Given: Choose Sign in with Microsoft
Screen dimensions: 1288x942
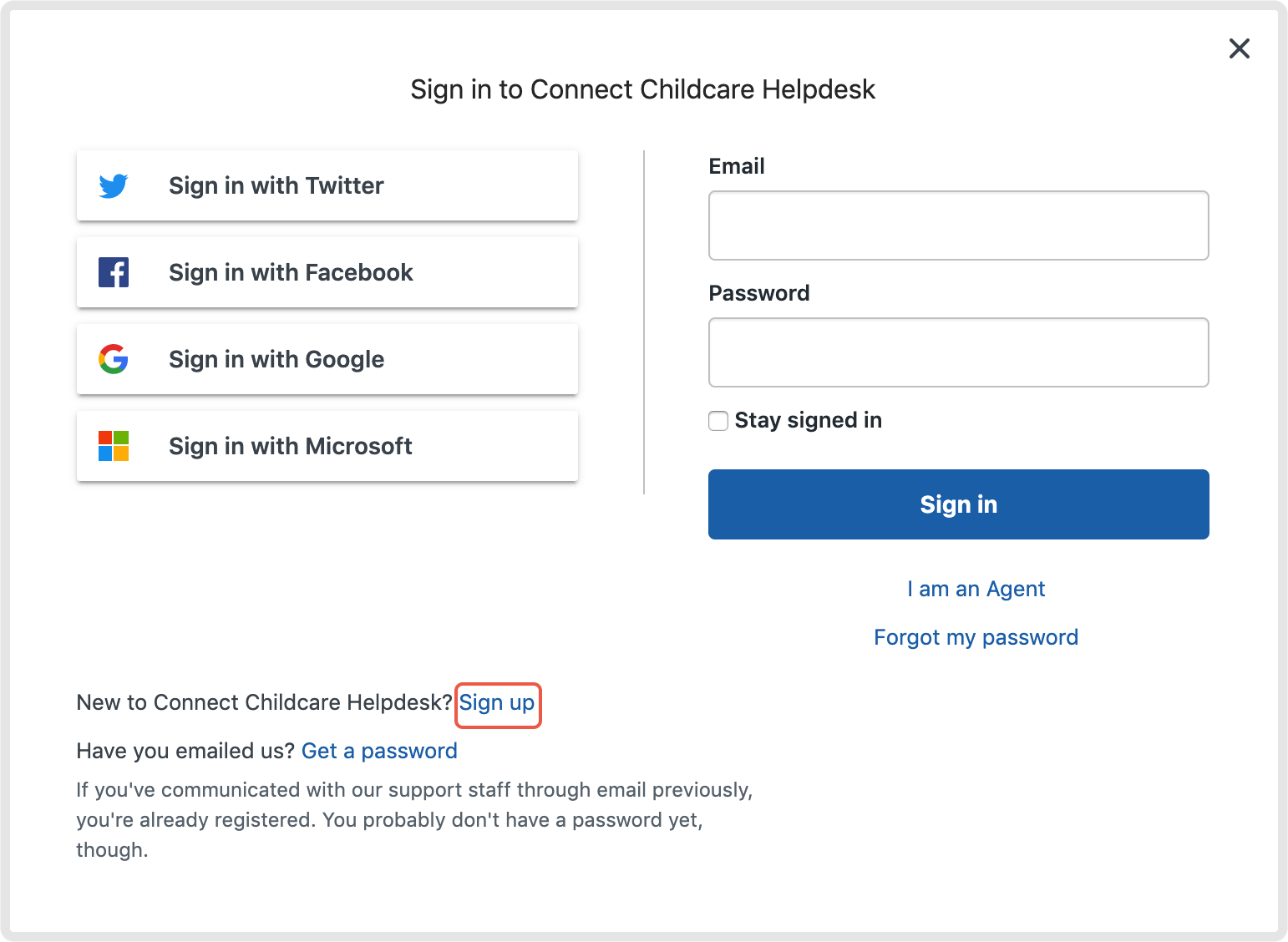Looking at the screenshot, I should 327,446.
